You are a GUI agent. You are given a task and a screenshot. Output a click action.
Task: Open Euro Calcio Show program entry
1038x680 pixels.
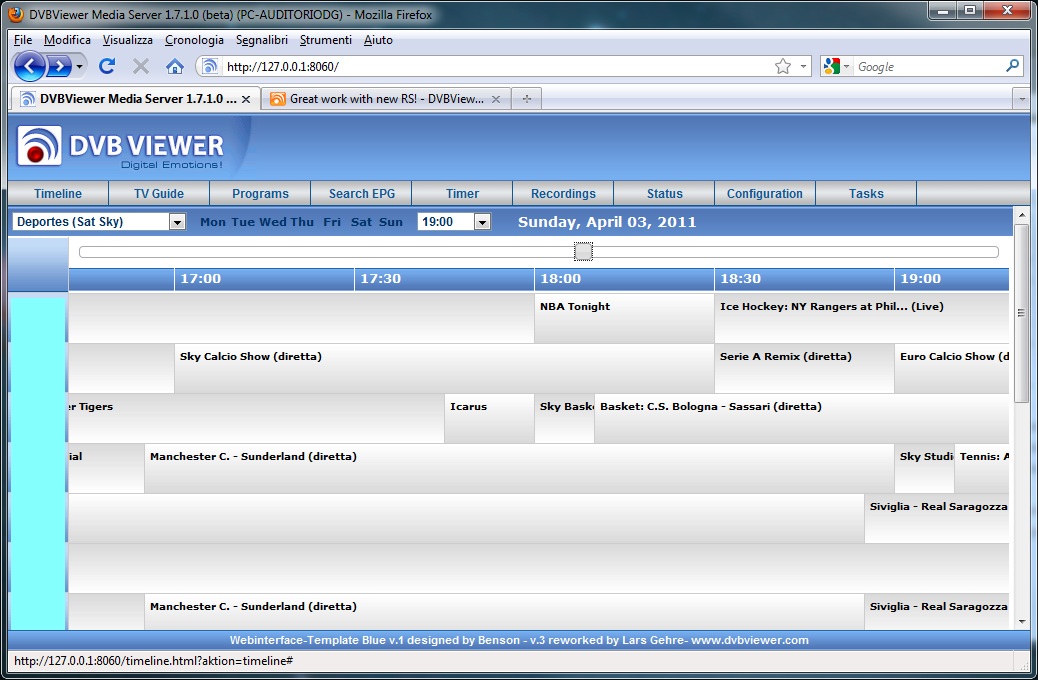[x=952, y=368]
